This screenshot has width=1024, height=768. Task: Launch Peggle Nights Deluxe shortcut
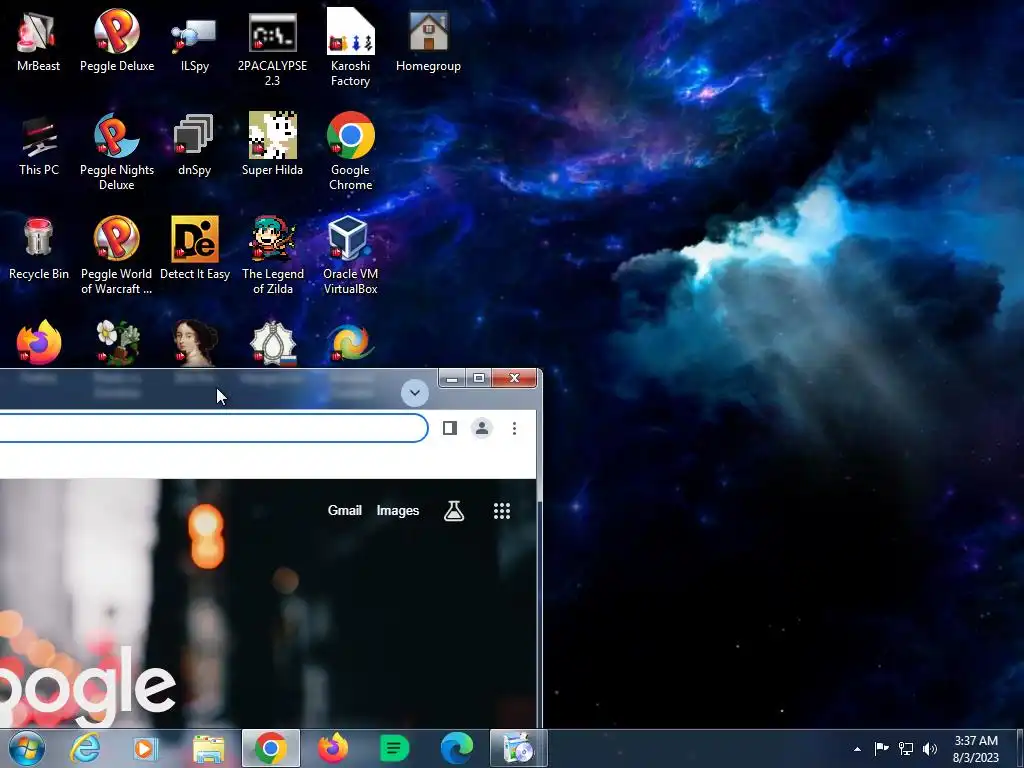tap(117, 151)
